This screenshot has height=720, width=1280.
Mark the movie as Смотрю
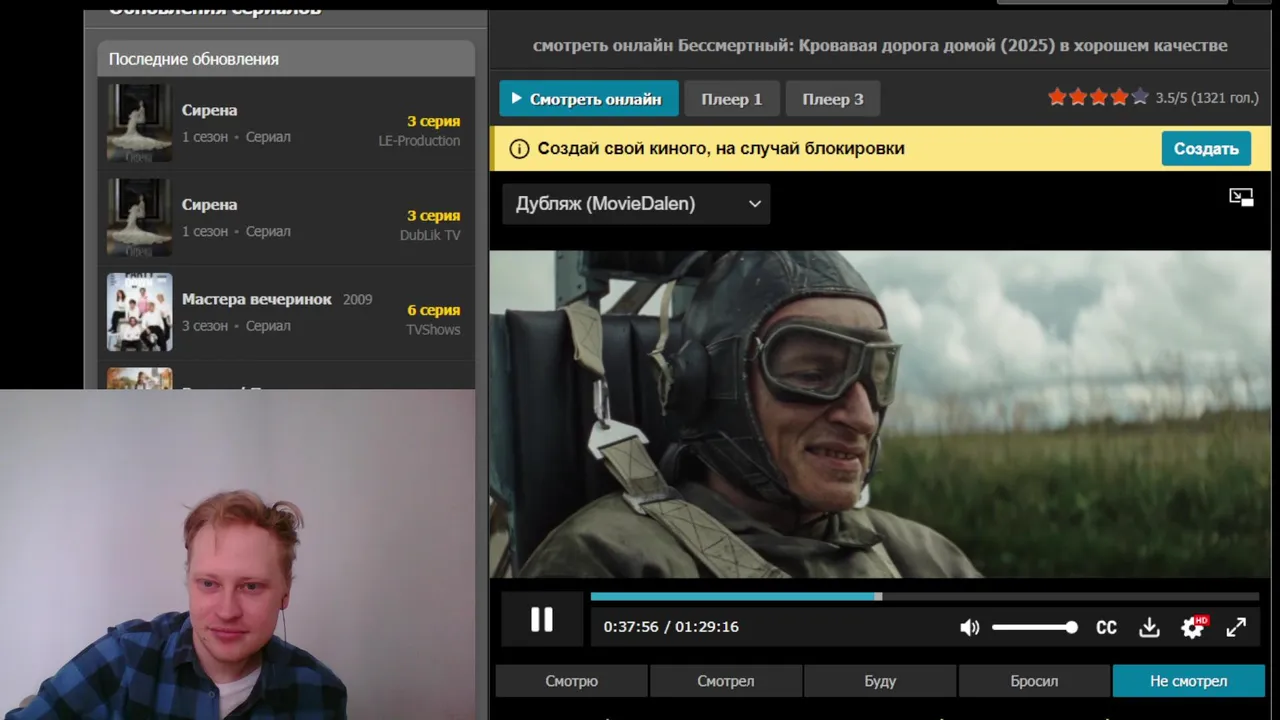tap(572, 681)
